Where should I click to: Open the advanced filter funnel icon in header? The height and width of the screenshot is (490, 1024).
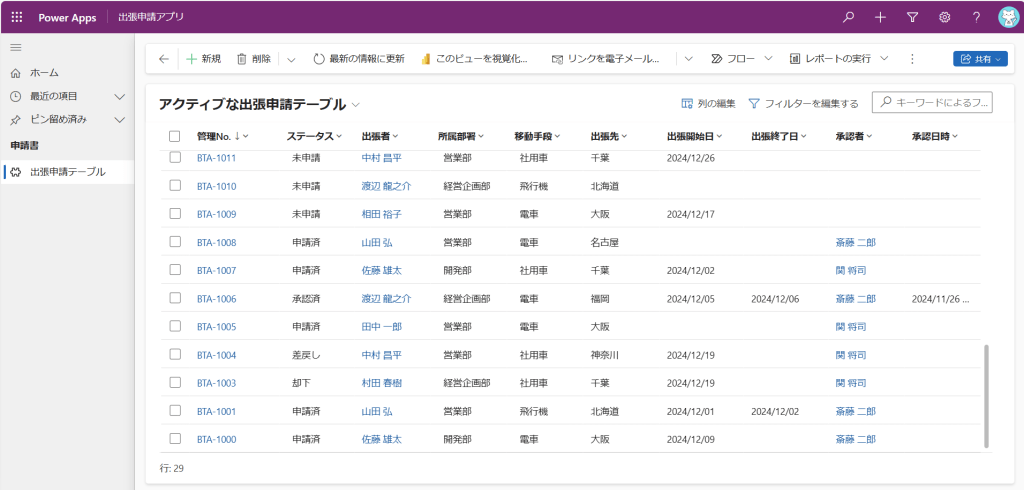coord(912,17)
